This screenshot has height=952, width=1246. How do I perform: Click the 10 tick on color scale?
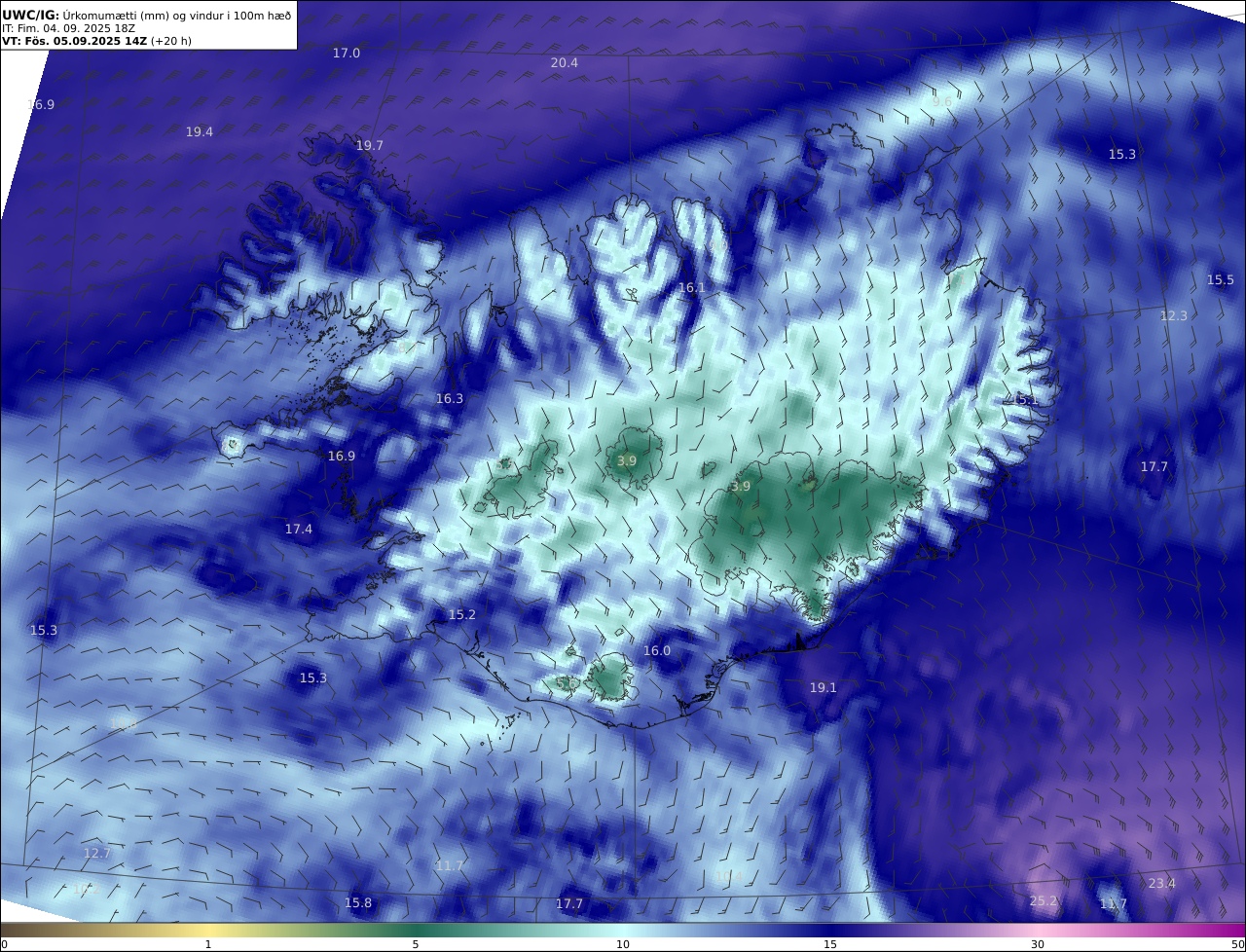click(623, 944)
